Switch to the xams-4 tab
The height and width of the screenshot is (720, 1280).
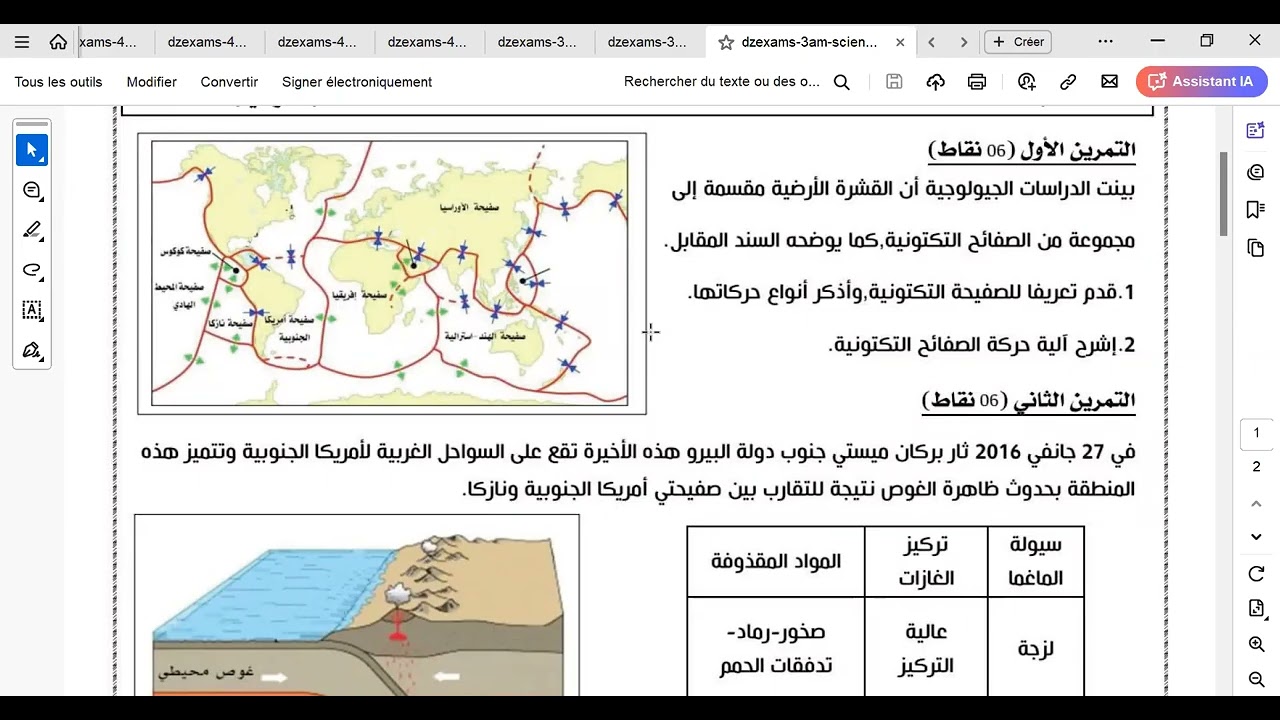[110, 42]
